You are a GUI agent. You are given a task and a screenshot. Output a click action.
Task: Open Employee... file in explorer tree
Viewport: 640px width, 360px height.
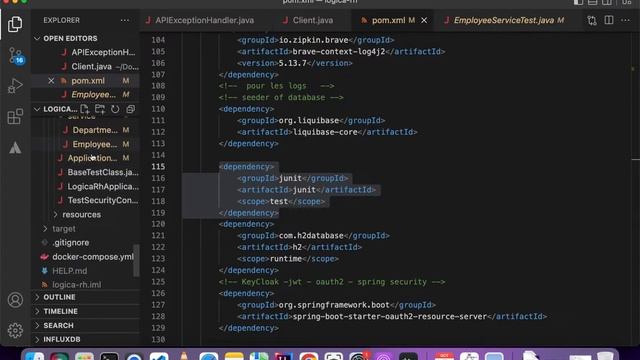click(x=95, y=144)
